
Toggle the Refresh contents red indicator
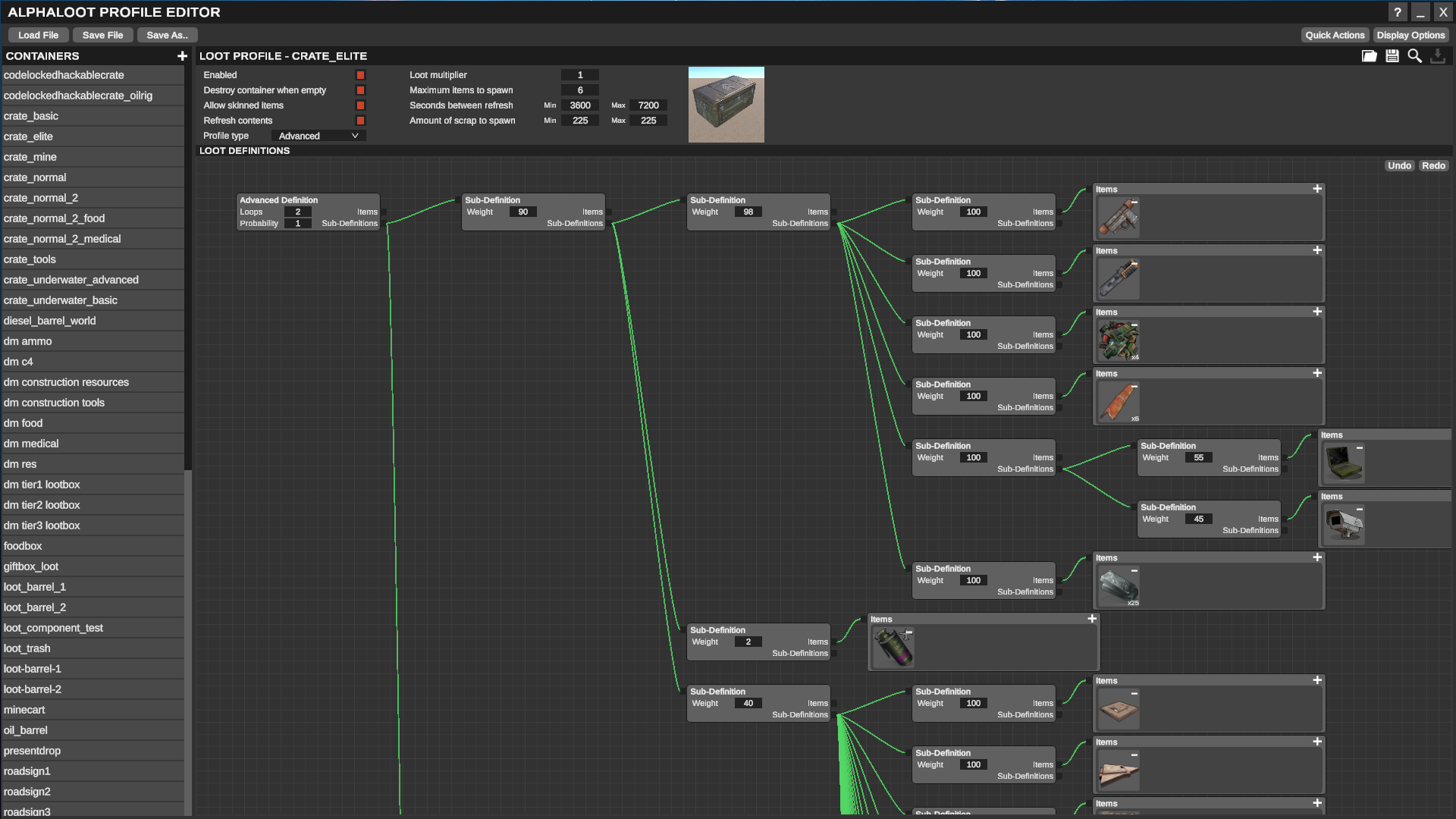pos(360,120)
